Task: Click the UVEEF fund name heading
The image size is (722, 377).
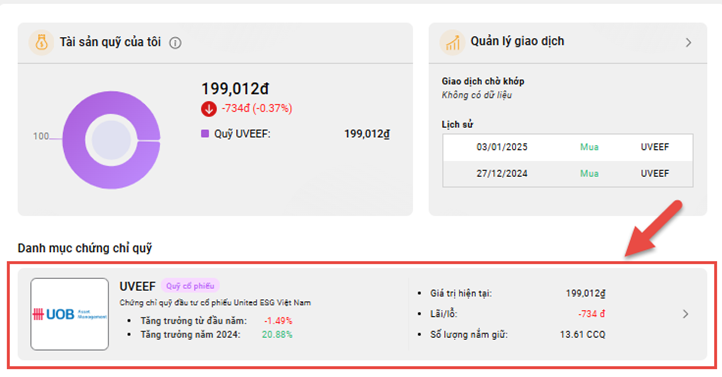Action: (137, 286)
